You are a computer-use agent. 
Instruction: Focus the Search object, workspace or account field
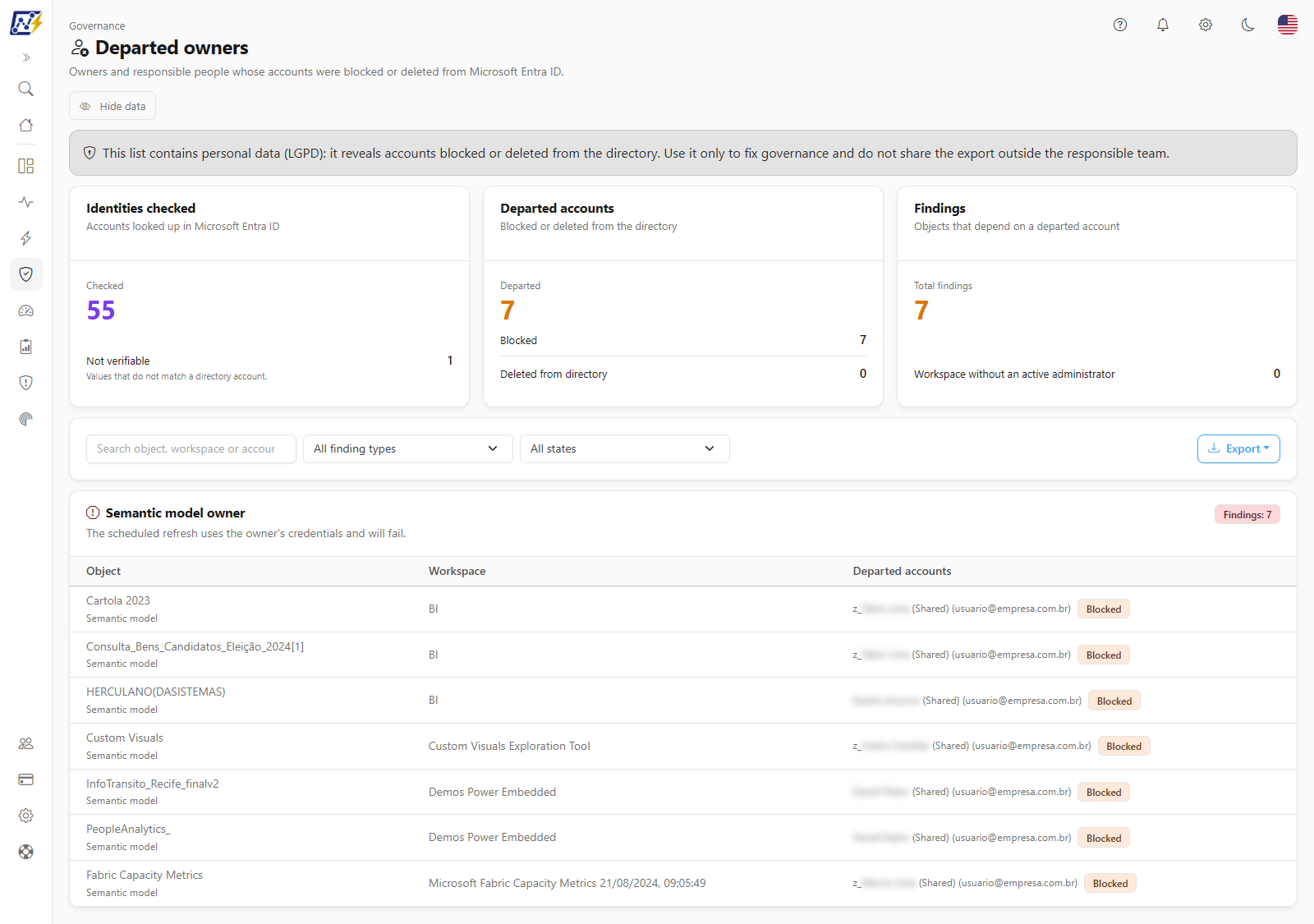click(191, 448)
